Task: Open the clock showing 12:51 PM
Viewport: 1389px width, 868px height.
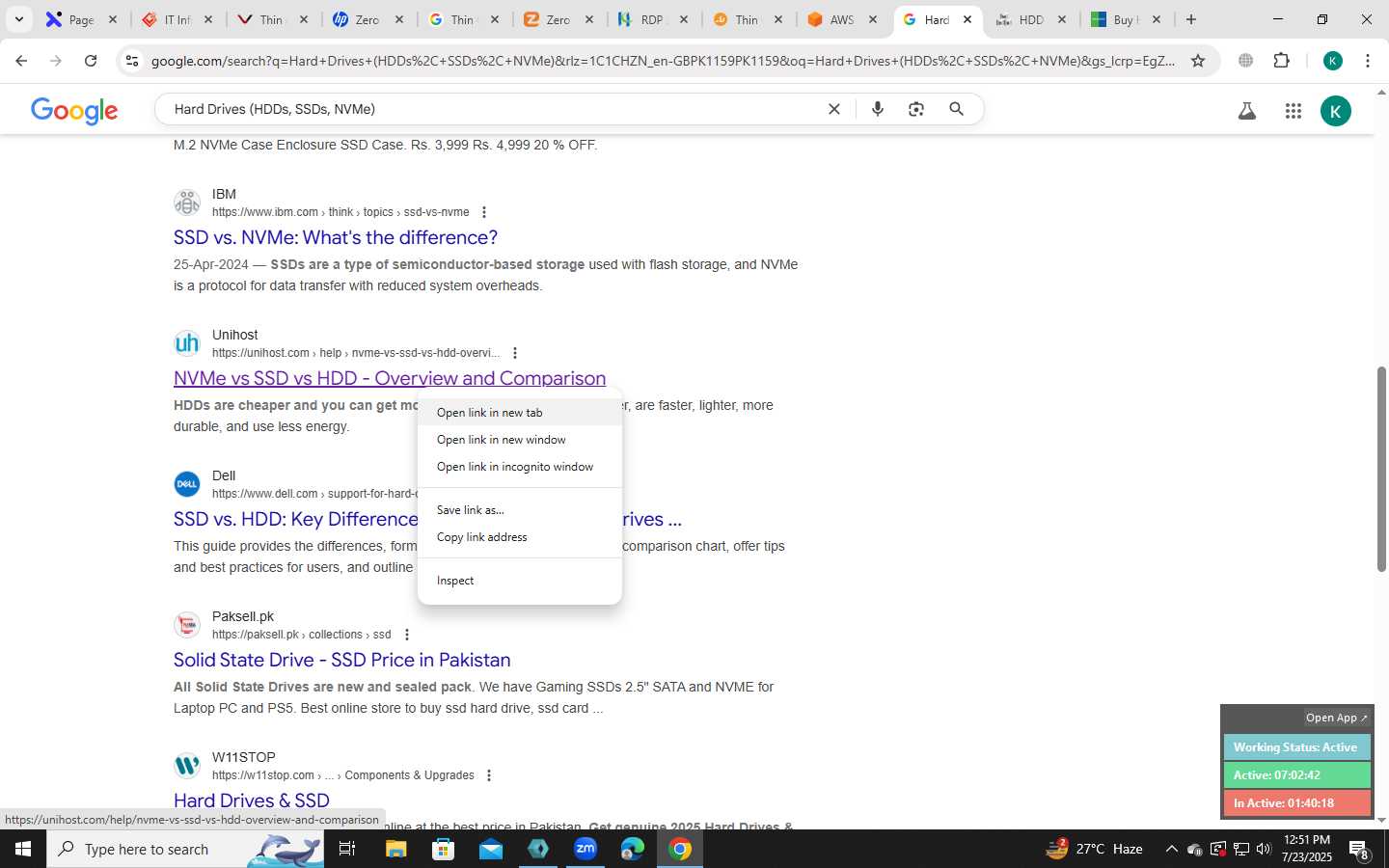Action: click(1307, 849)
